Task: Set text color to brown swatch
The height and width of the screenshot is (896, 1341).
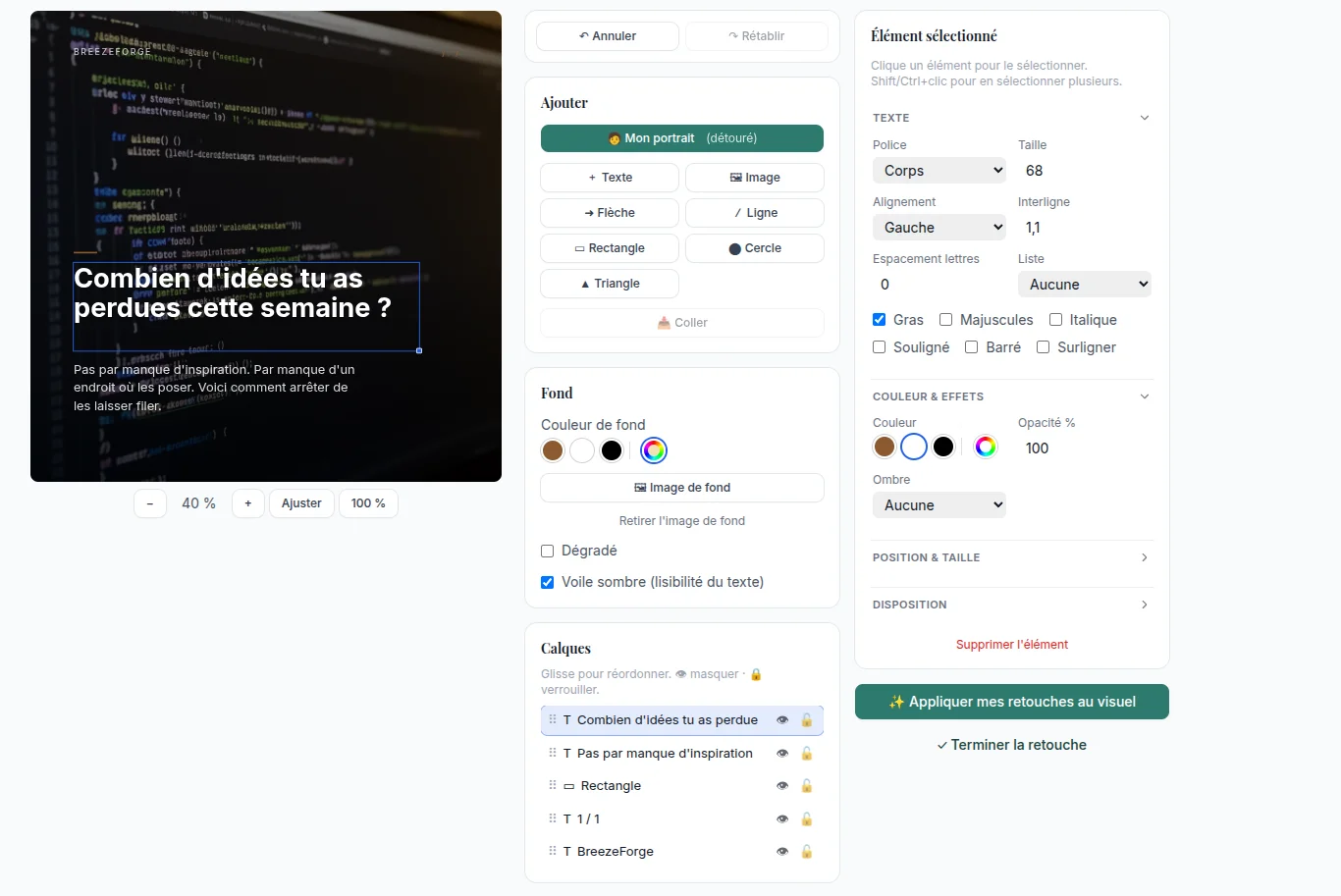Action: 885,447
